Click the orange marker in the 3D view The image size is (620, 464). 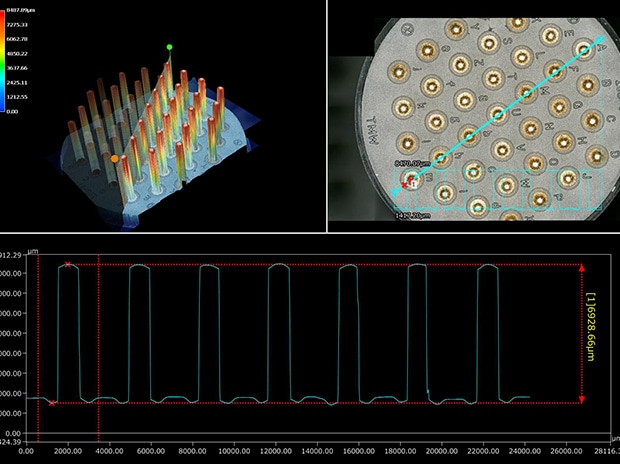(115, 158)
